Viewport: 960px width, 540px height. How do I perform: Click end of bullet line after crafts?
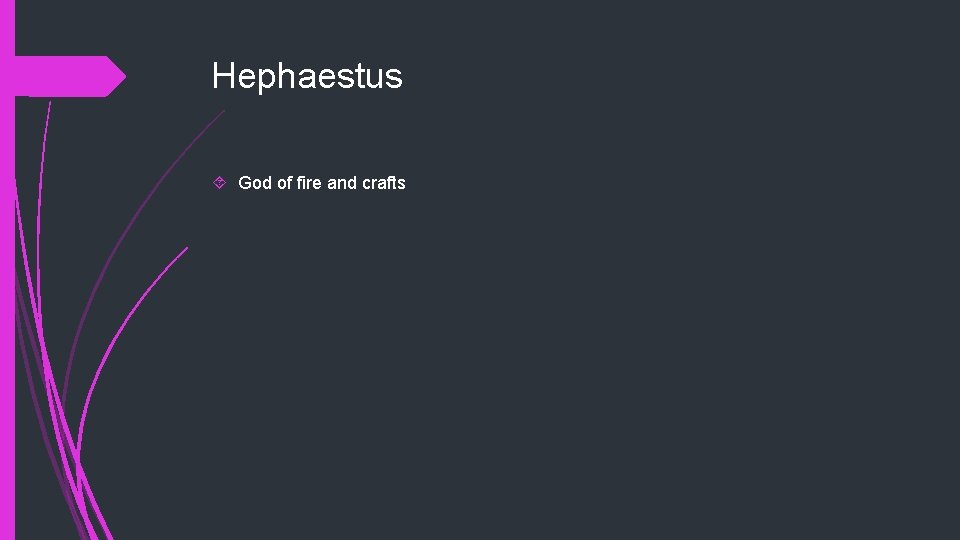[406, 183]
